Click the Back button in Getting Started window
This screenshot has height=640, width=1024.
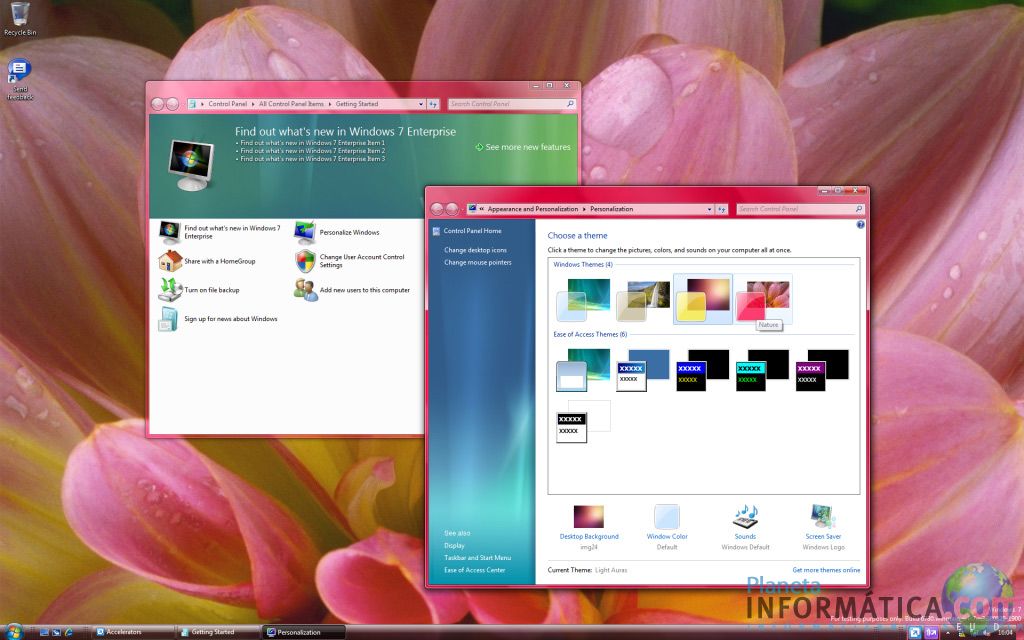tap(157, 104)
